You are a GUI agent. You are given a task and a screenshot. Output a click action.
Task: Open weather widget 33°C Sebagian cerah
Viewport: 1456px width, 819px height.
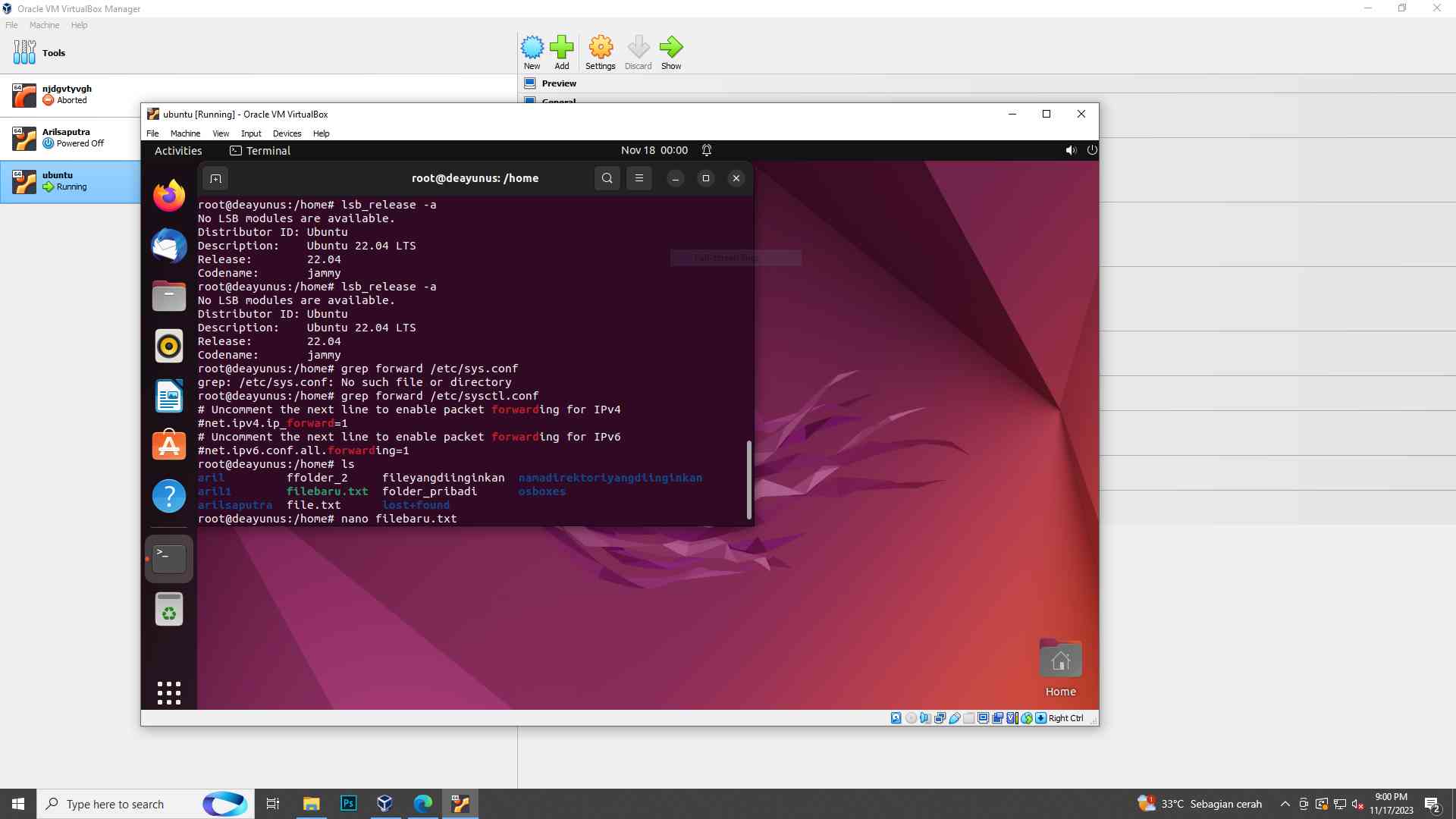click(1199, 804)
